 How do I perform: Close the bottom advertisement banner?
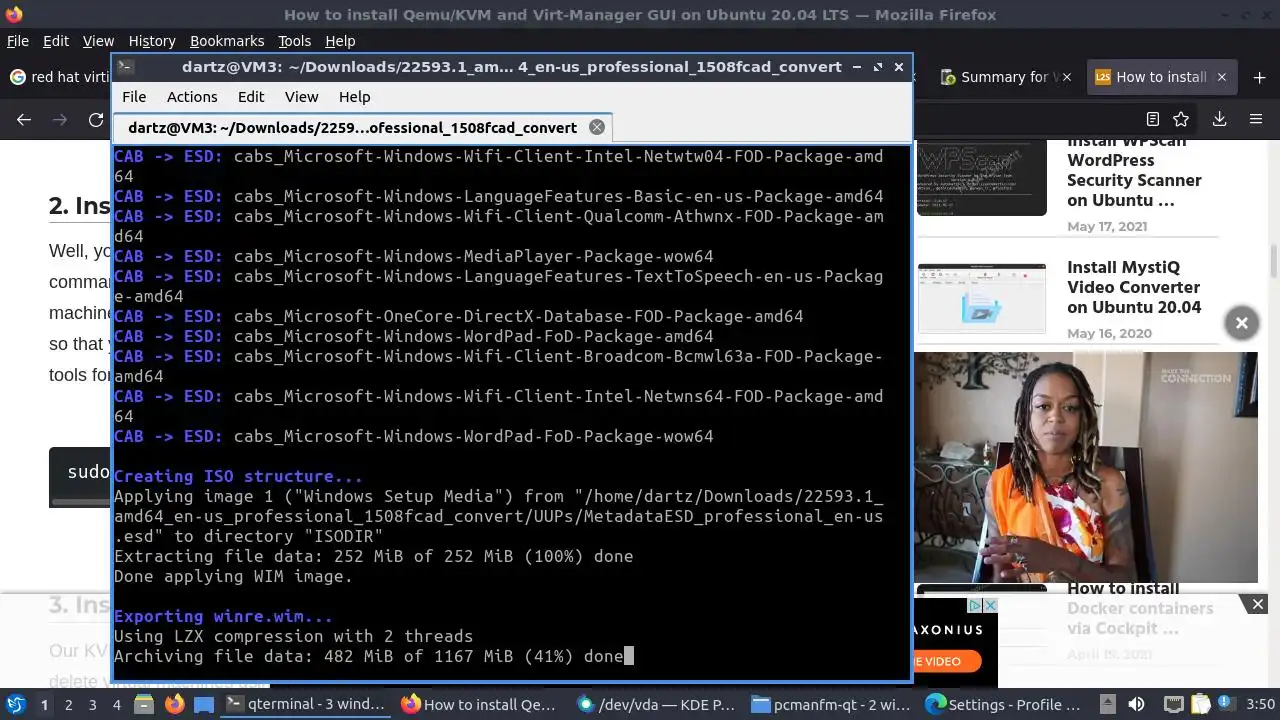[1258, 603]
